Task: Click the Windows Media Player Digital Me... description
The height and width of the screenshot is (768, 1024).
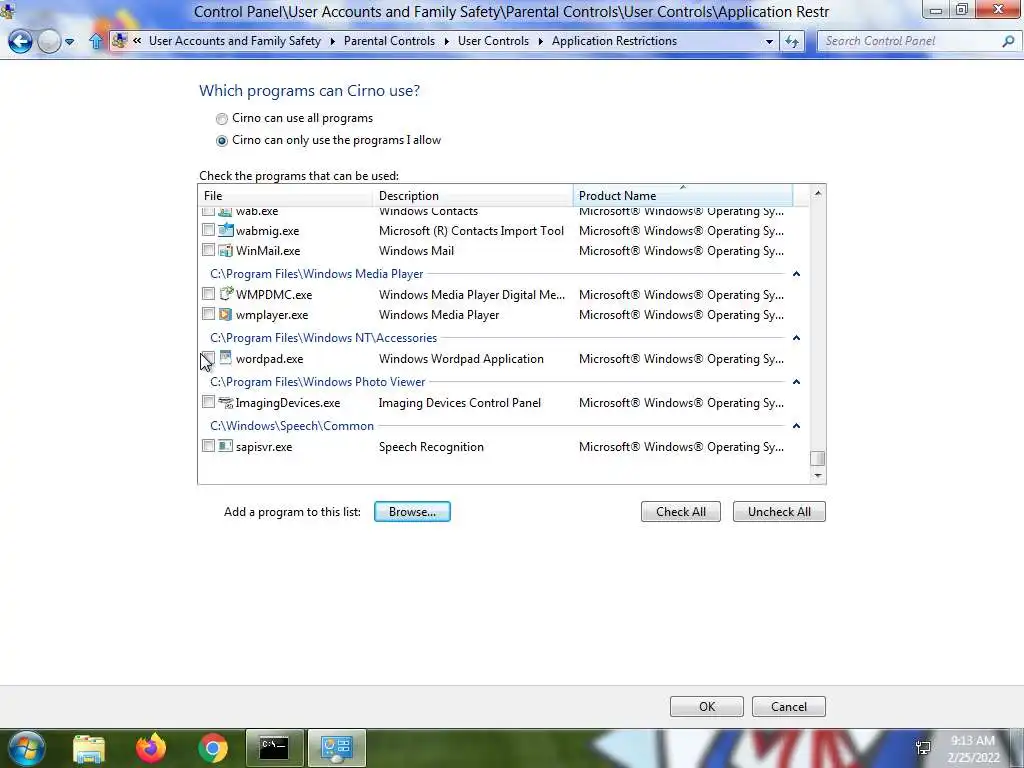Action: coord(472,295)
